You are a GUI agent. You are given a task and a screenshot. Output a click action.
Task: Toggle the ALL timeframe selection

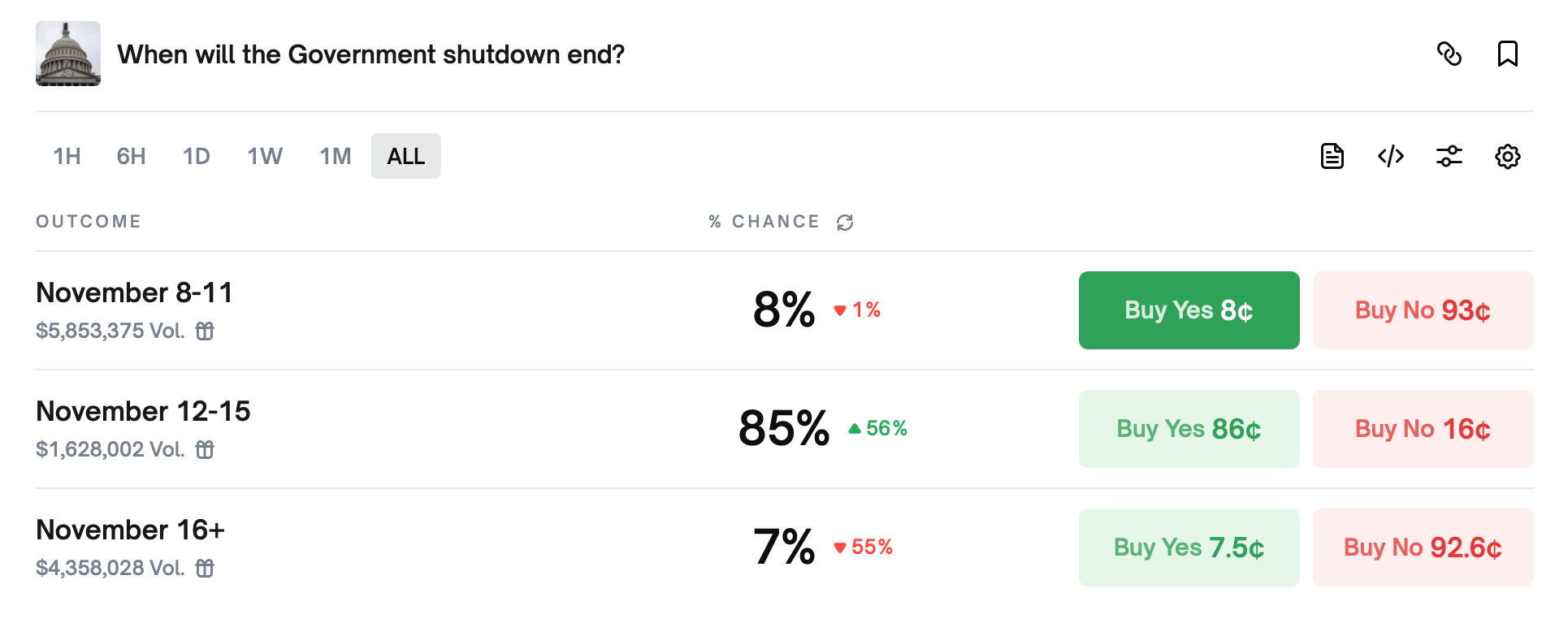(405, 156)
